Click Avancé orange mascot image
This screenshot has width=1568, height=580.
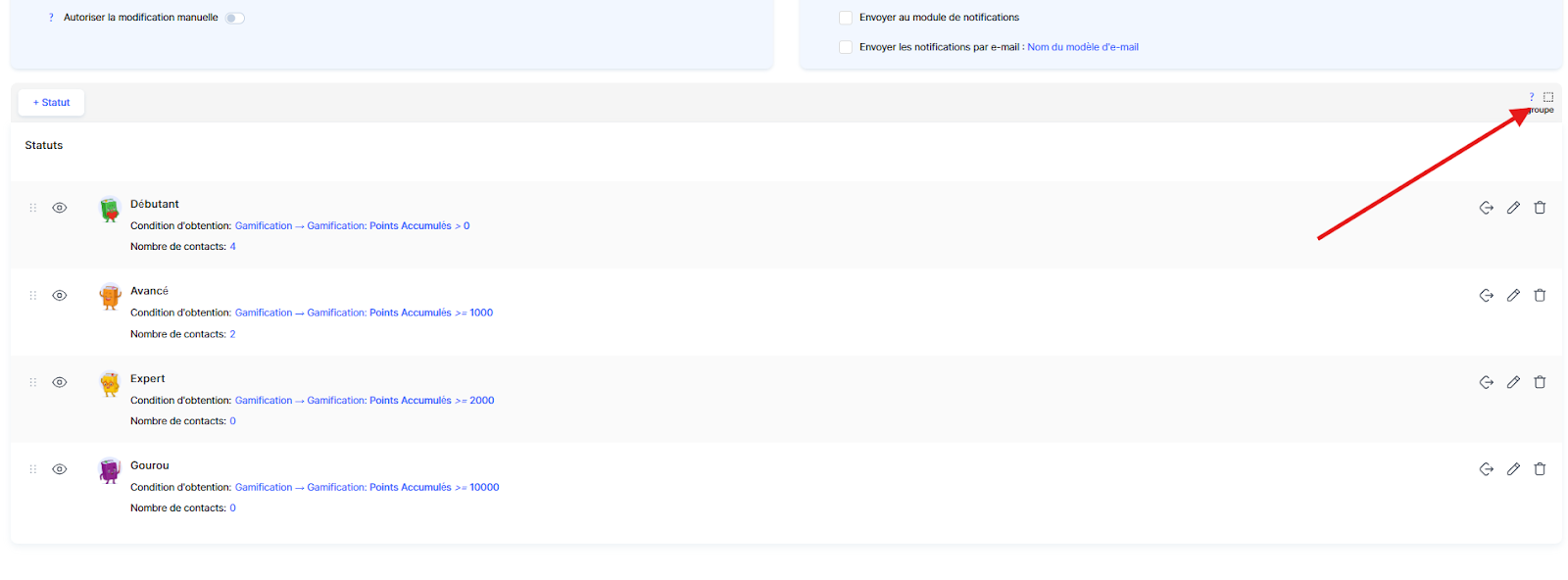[110, 297]
